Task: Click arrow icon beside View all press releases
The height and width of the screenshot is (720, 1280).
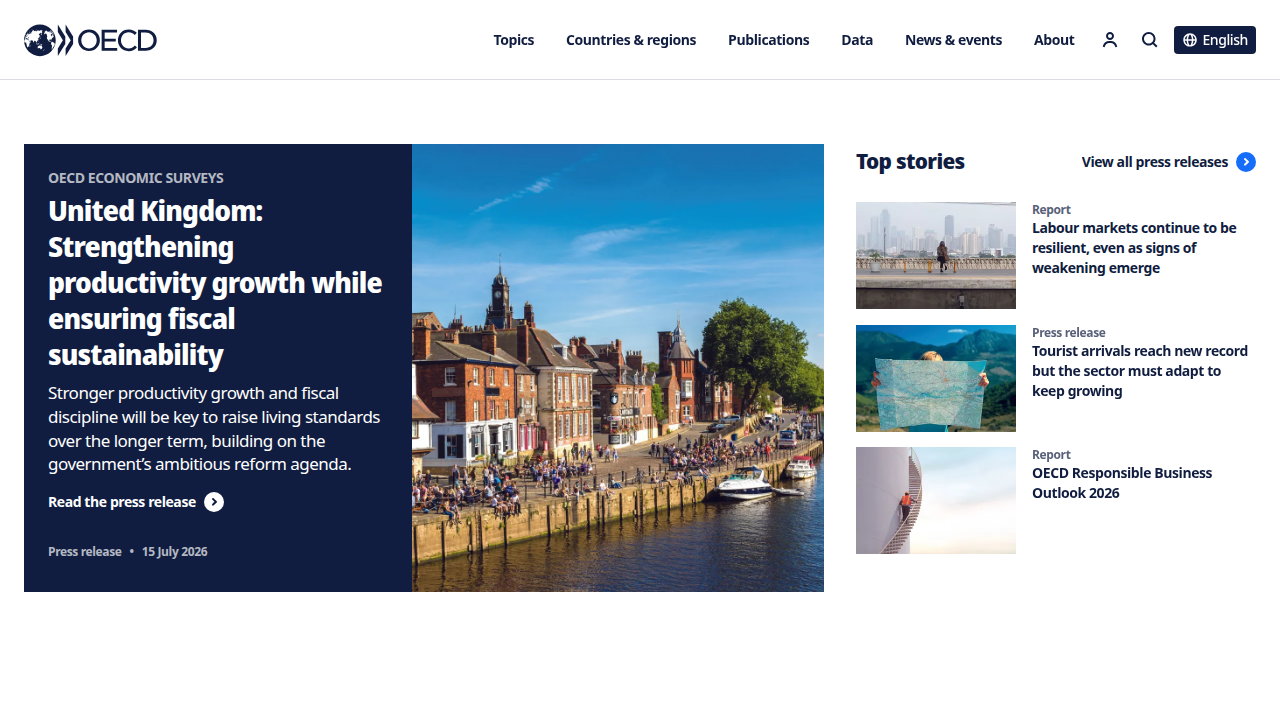Action: (1246, 162)
